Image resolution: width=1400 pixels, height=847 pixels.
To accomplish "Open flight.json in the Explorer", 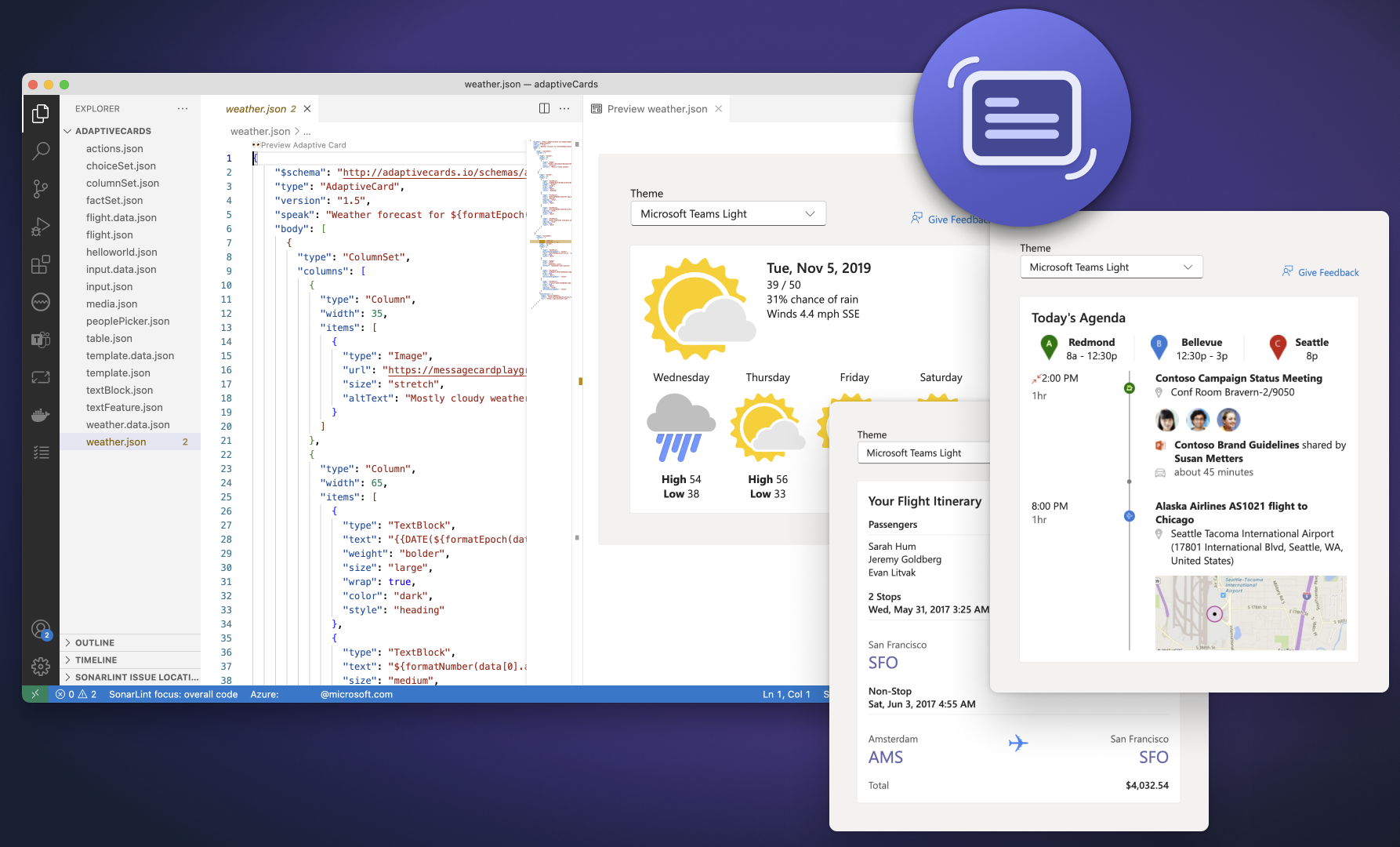I will point(130,234).
